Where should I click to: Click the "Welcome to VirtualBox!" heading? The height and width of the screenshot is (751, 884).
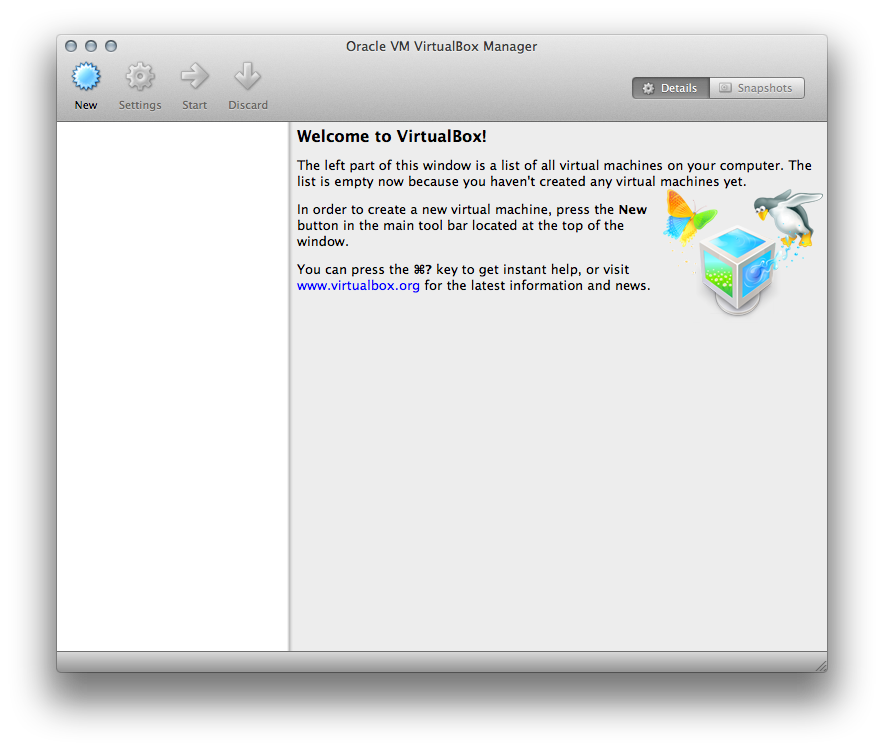[391, 136]
